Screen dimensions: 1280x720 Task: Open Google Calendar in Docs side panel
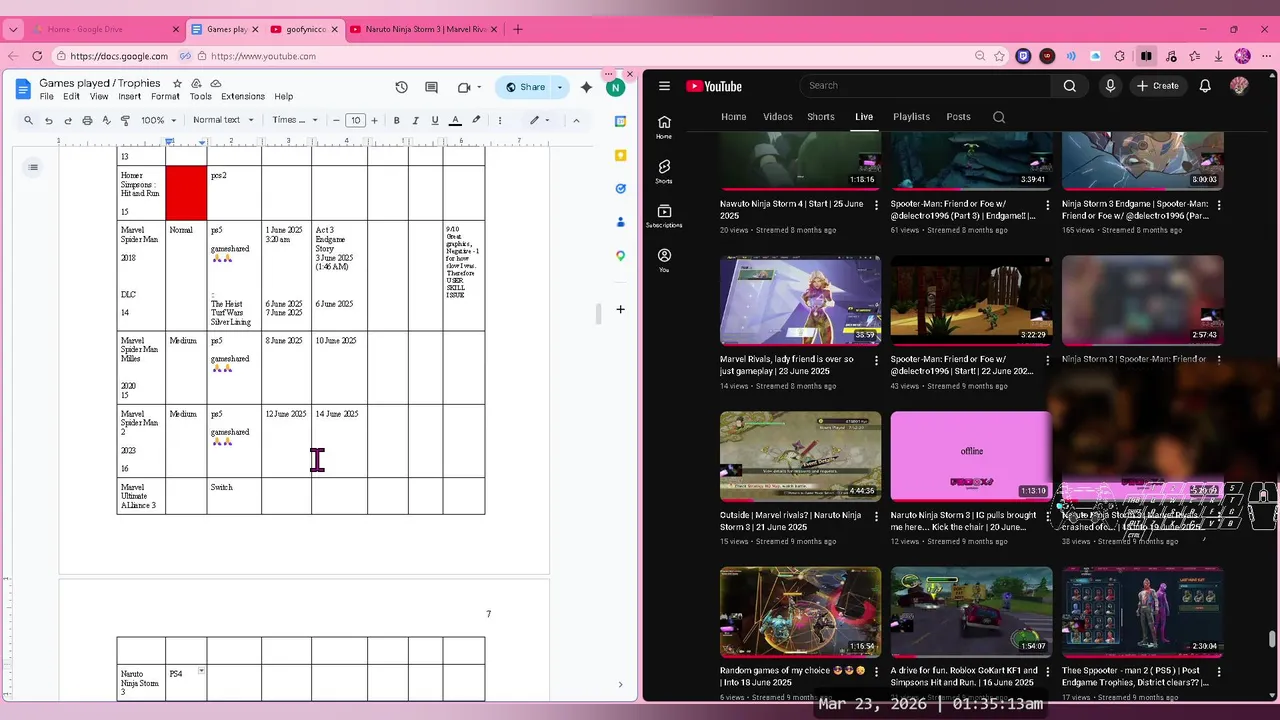(620, 121)
